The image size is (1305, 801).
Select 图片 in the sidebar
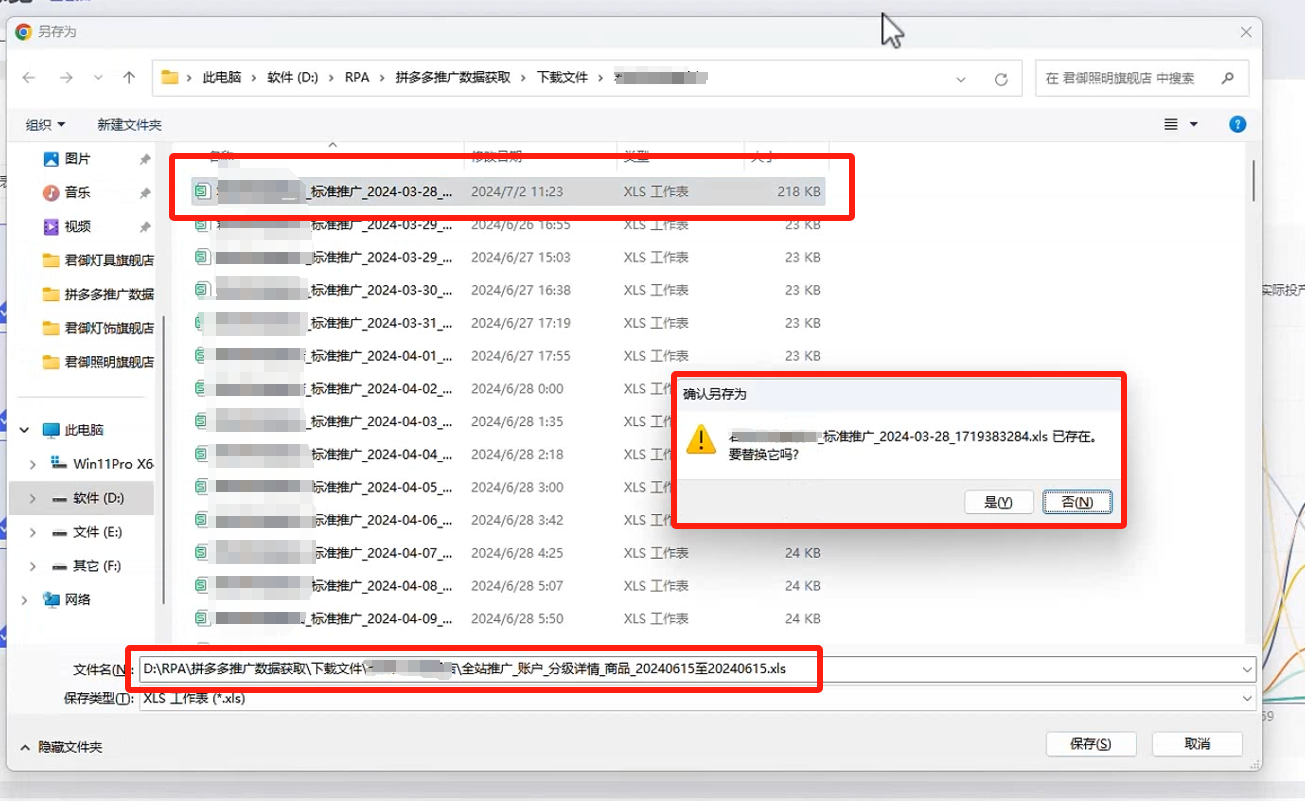(x=77, y=159)
